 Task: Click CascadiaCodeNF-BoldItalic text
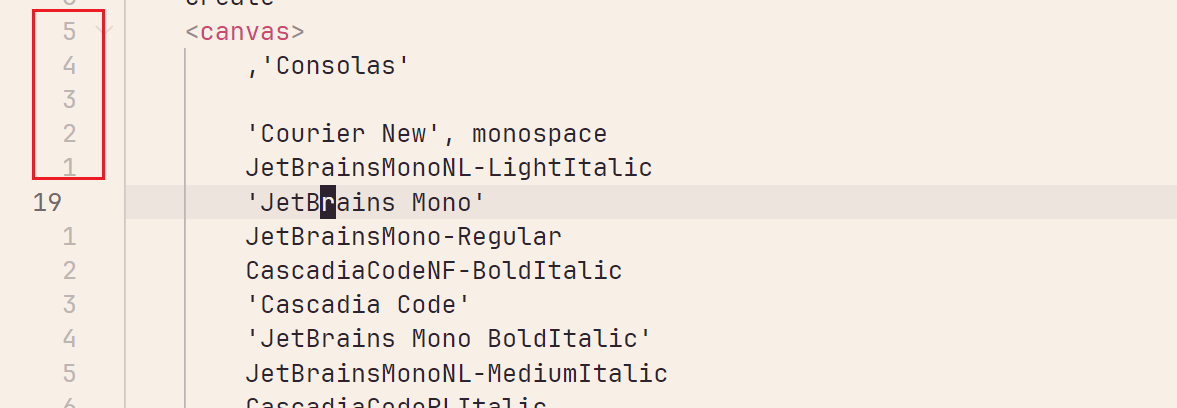(x=433, y=271)
